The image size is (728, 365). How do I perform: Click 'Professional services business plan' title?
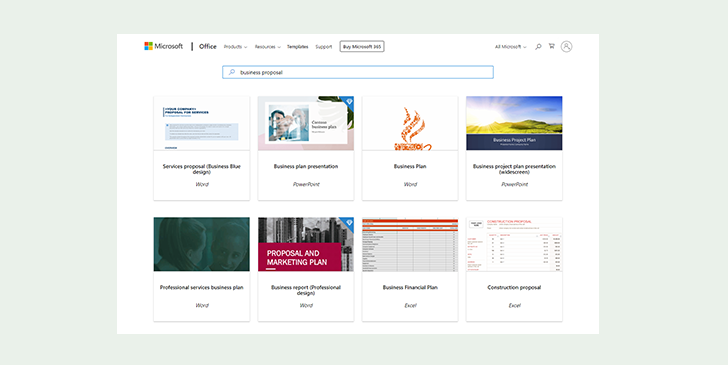202,287
